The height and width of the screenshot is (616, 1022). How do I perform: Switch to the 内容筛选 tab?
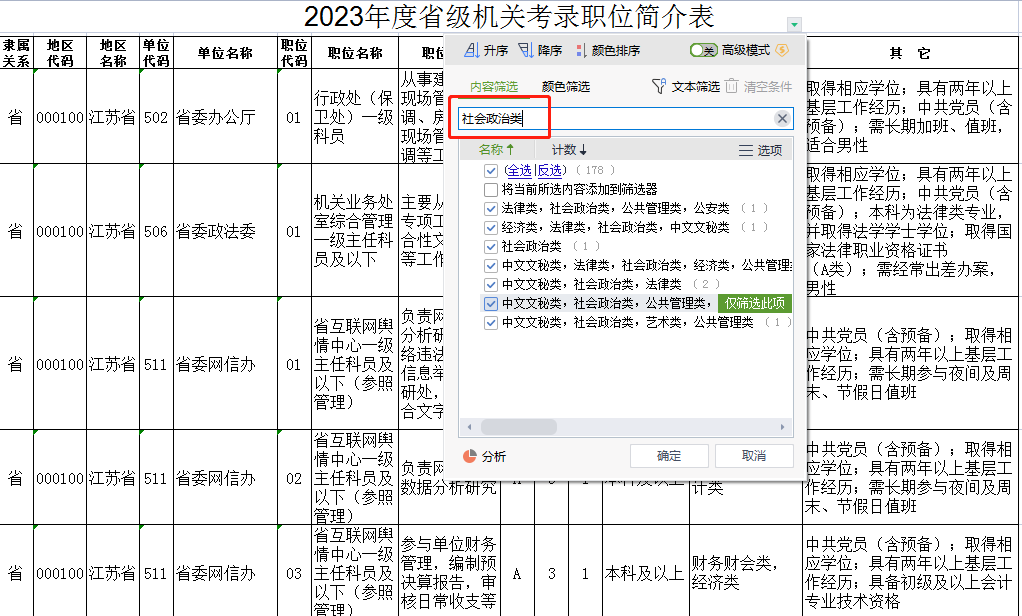[x=494, y=87]
